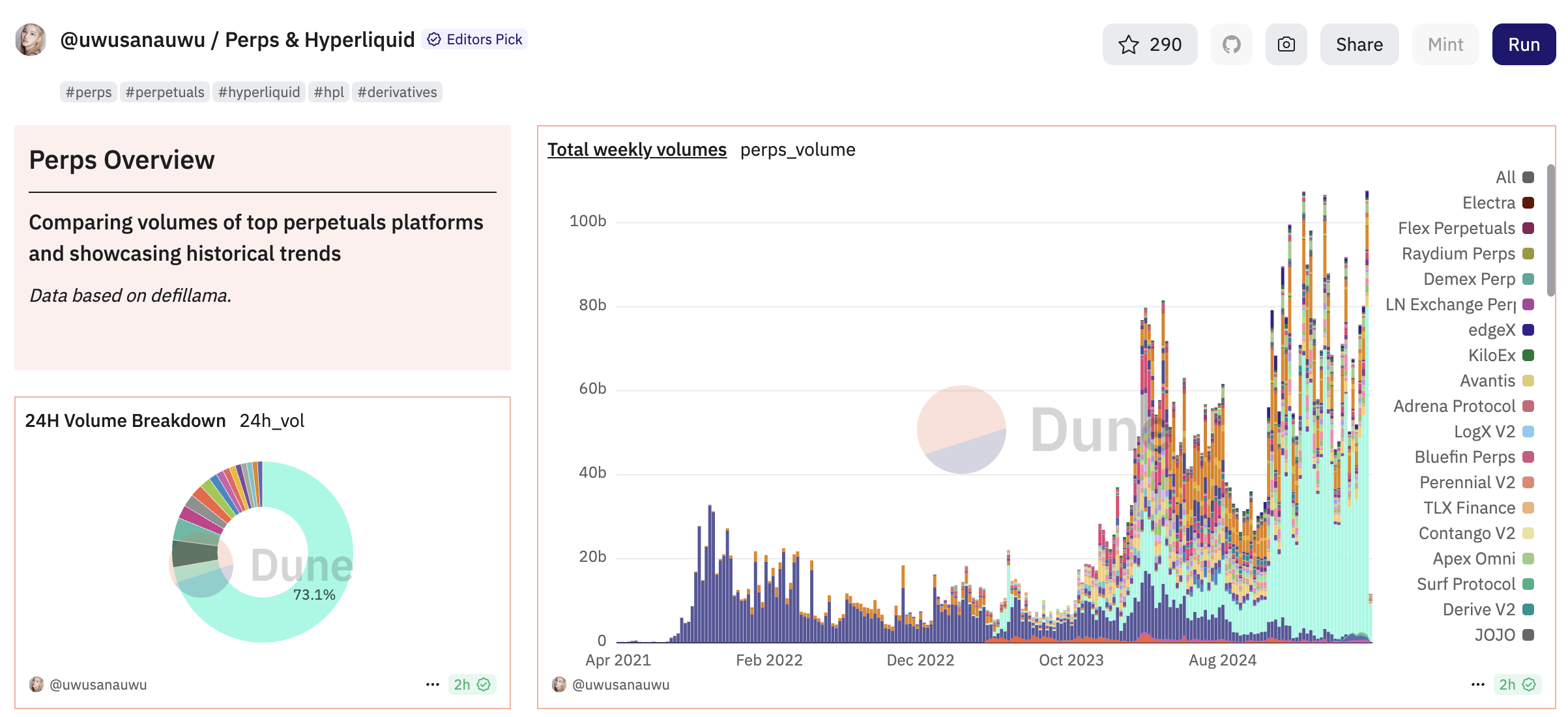Open three-dot menu on Total weekly volumes
1568x717 pixels.
point(1478,684)
